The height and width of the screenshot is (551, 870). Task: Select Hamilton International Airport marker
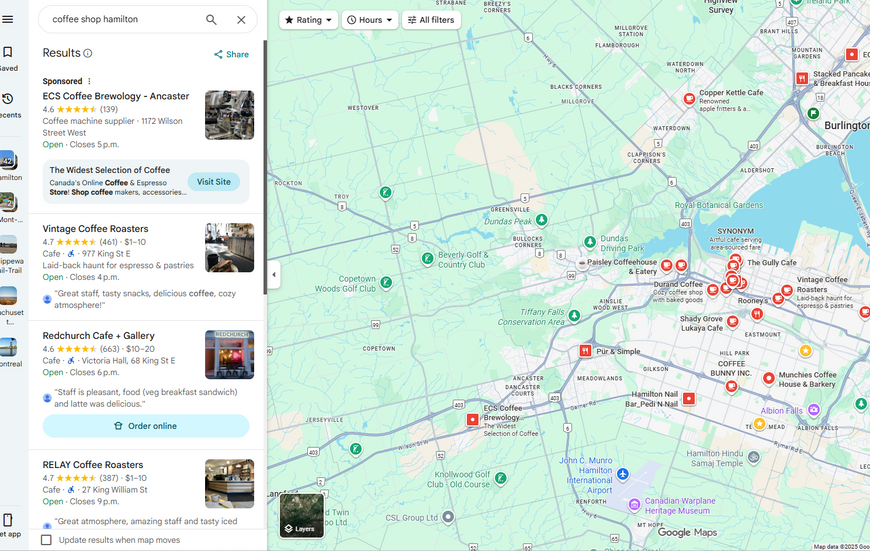[x=623, y=474]
